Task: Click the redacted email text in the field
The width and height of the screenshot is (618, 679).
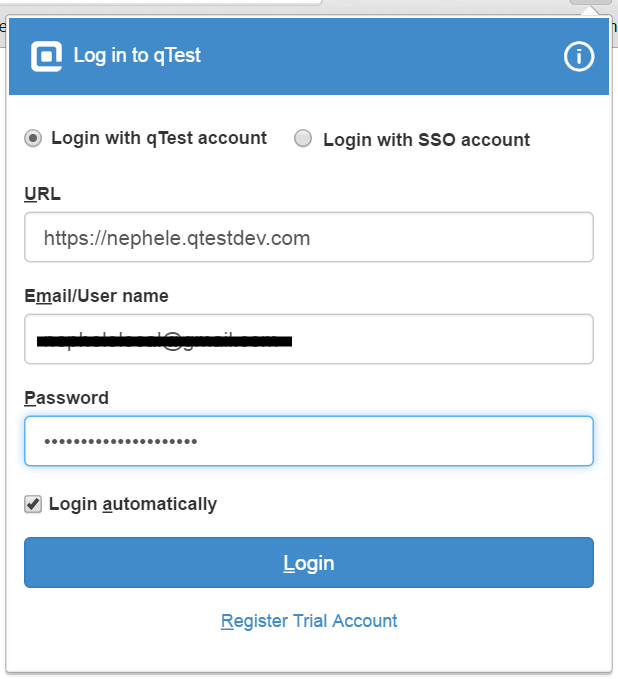Action: tap(164, 341)
